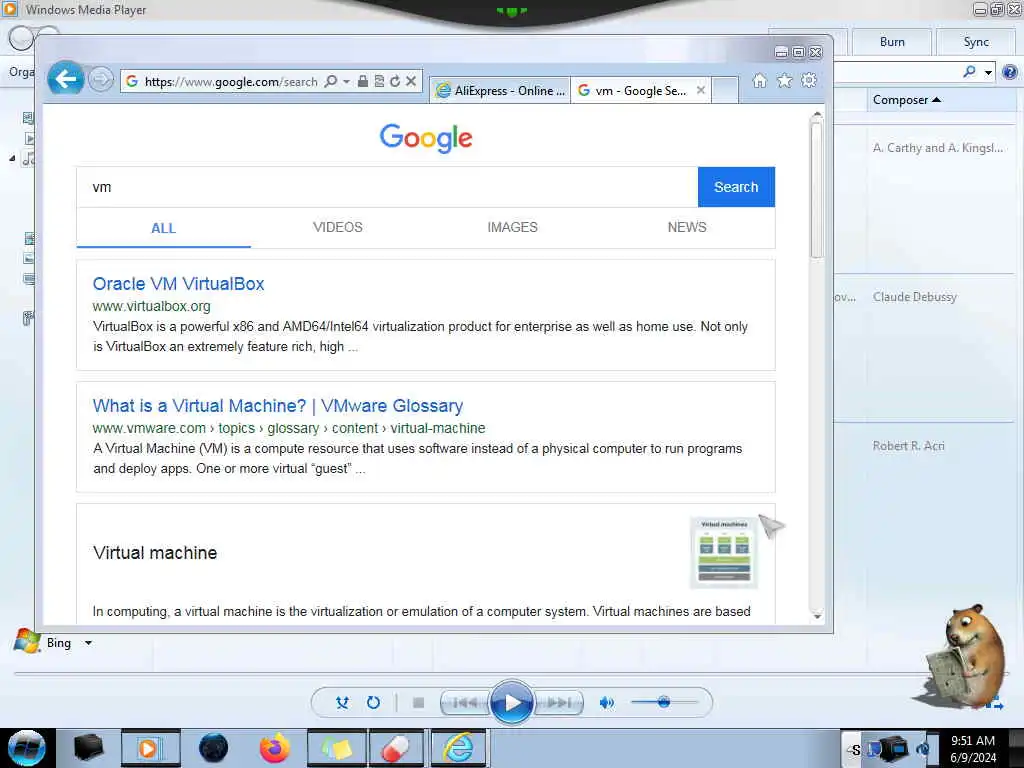Collapse the Music library tree arrow
Image resolution: width=1024 pixels, height=768 pixels.
(12, 158)
